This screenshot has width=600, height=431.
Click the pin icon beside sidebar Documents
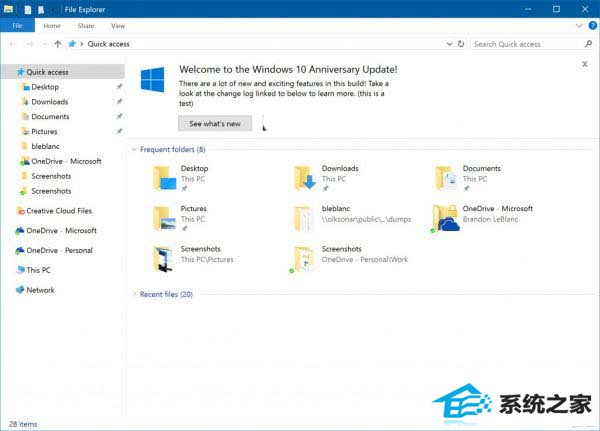pyautogui.click(x=119, y=116)
